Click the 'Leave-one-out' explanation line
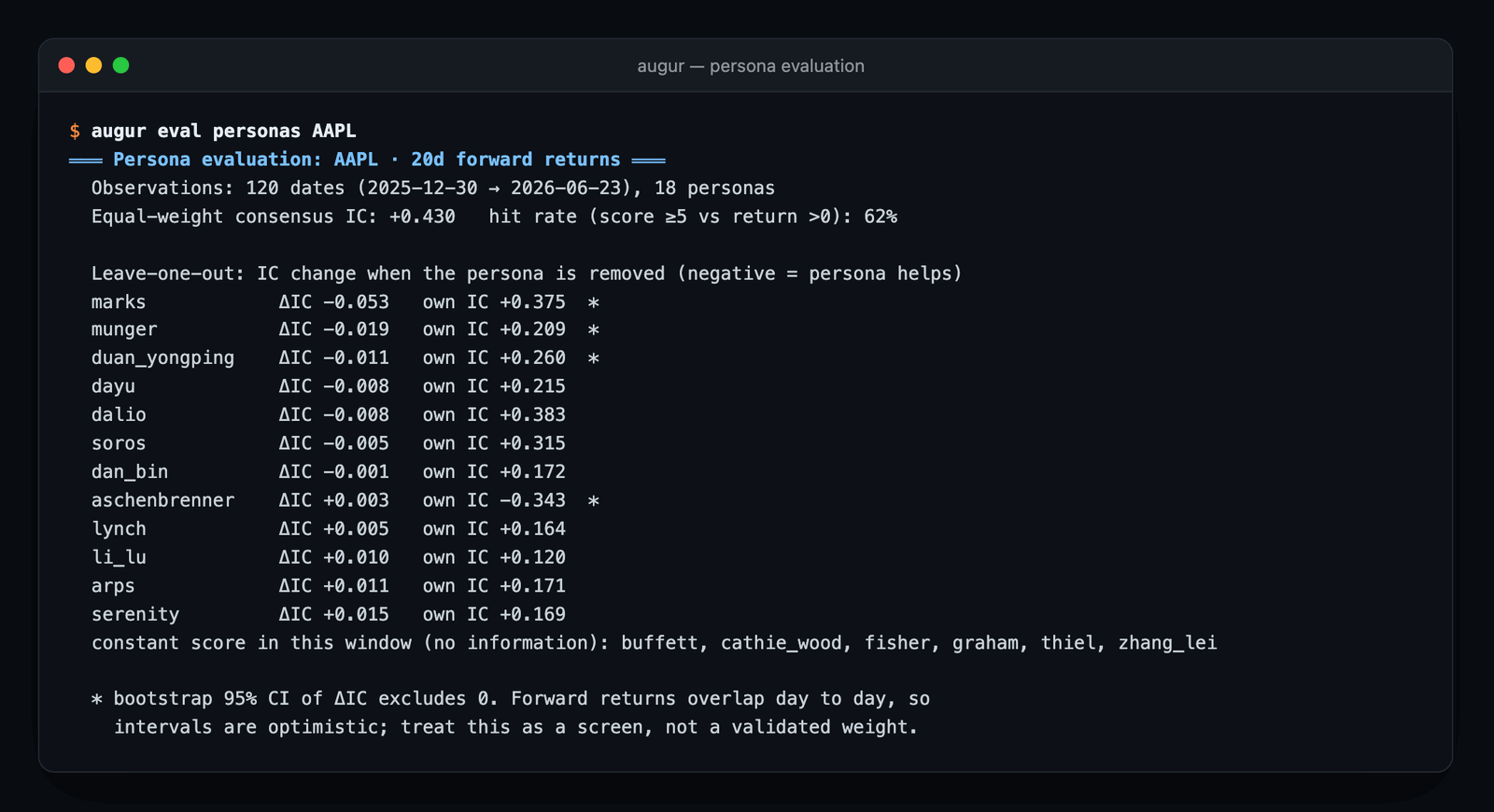 pyautogui.click(x=527, y=273)
